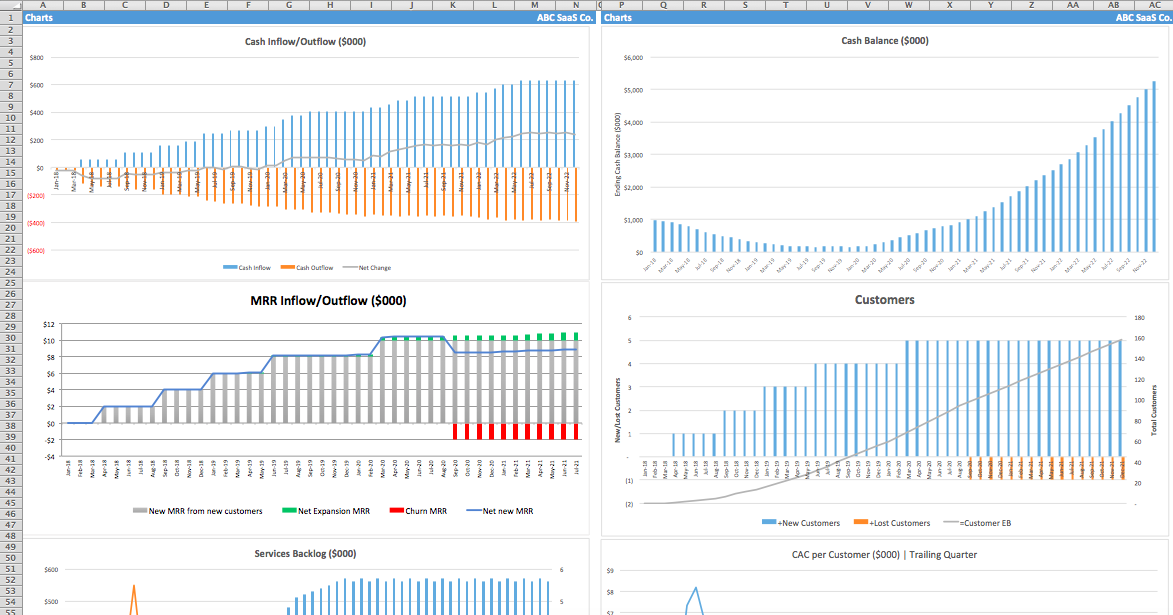
Task: Click ABC SaaS Co. header in column AC
Action: (1143, 17)
